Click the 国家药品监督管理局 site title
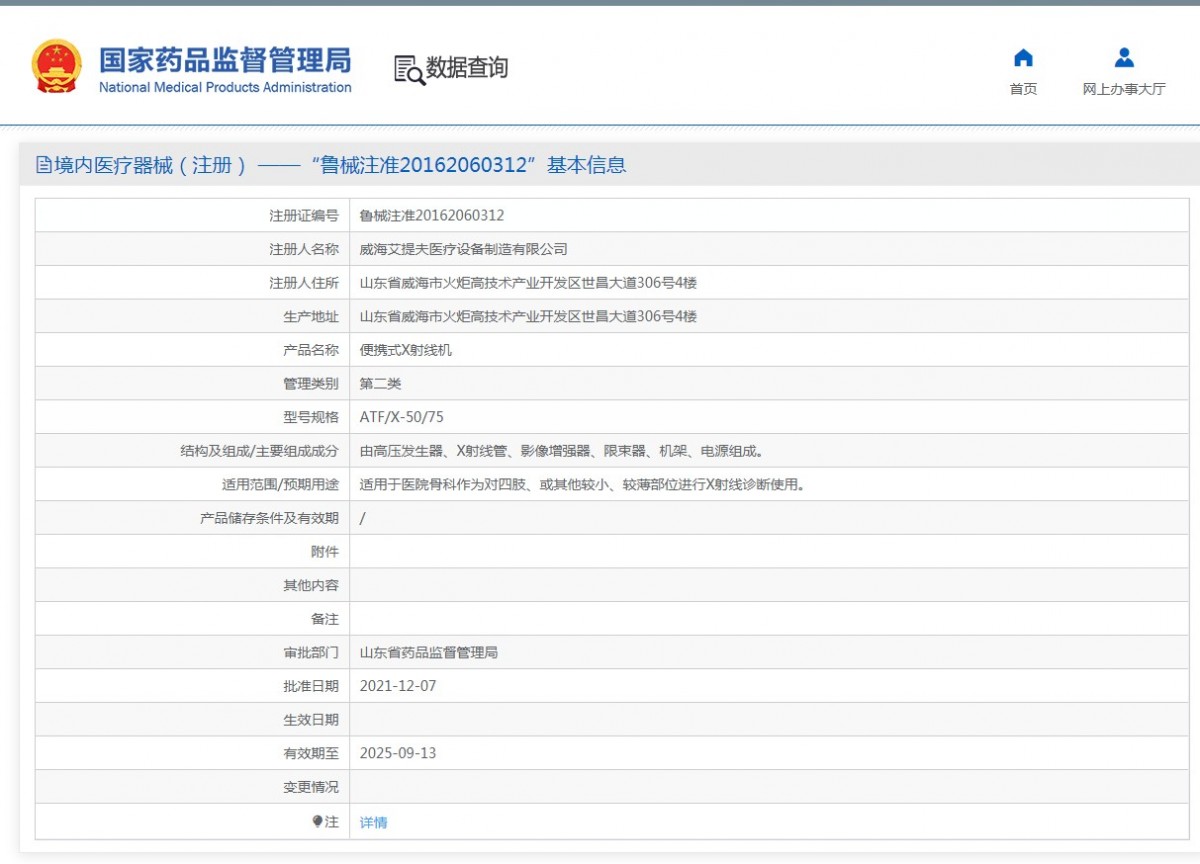The height and width of the screenshot is (864, 1200). tap(225, 59)
